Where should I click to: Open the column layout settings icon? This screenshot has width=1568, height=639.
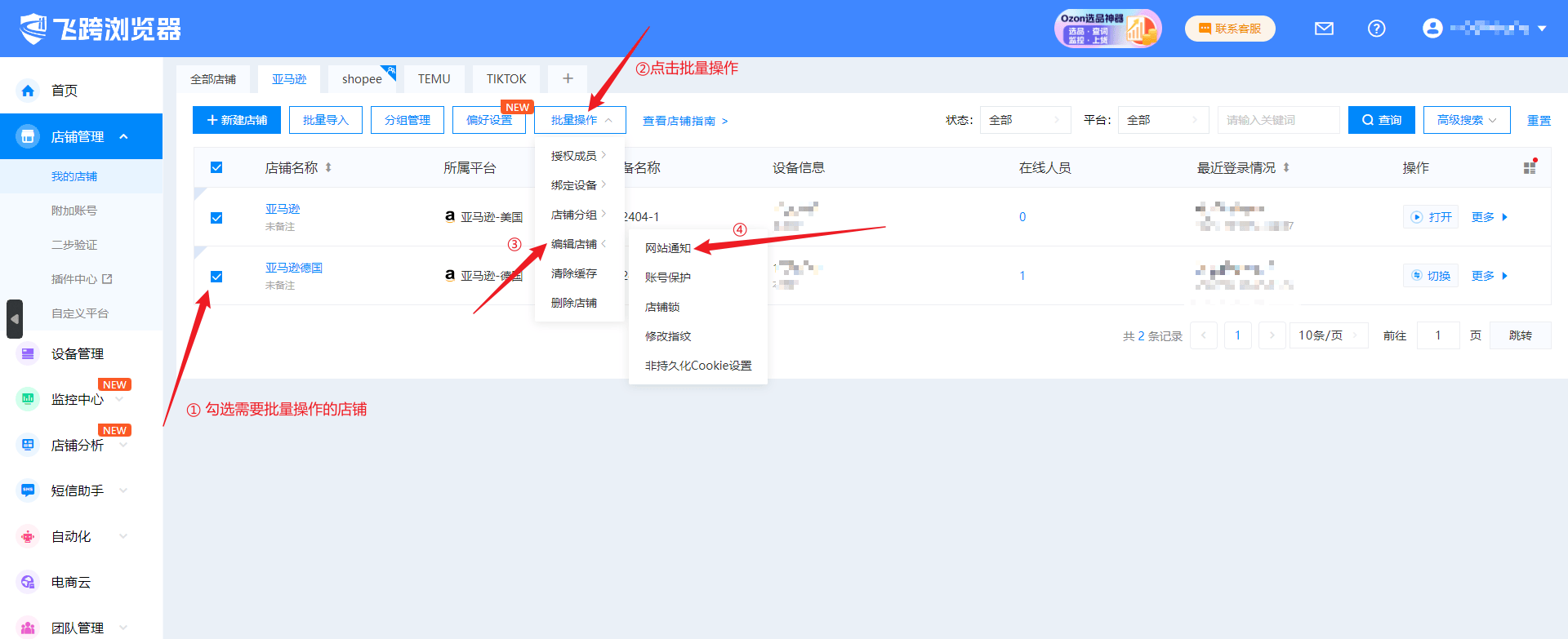tap(1530, 167)
